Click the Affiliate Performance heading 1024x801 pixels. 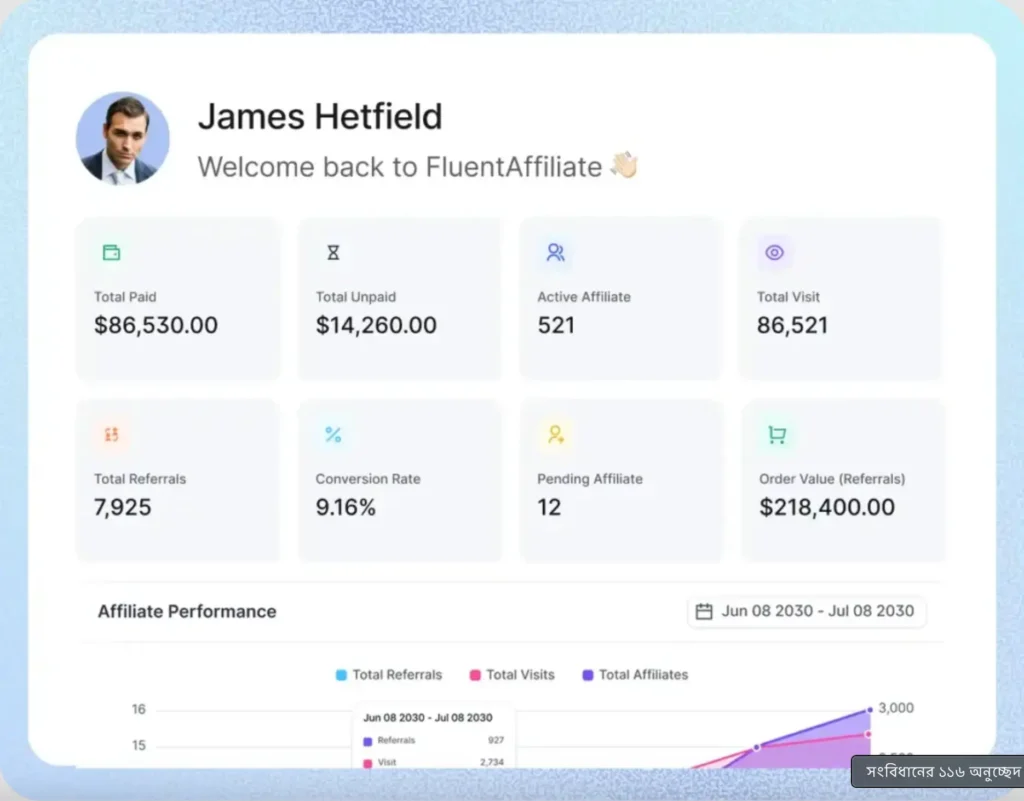(x=187, y=612)
